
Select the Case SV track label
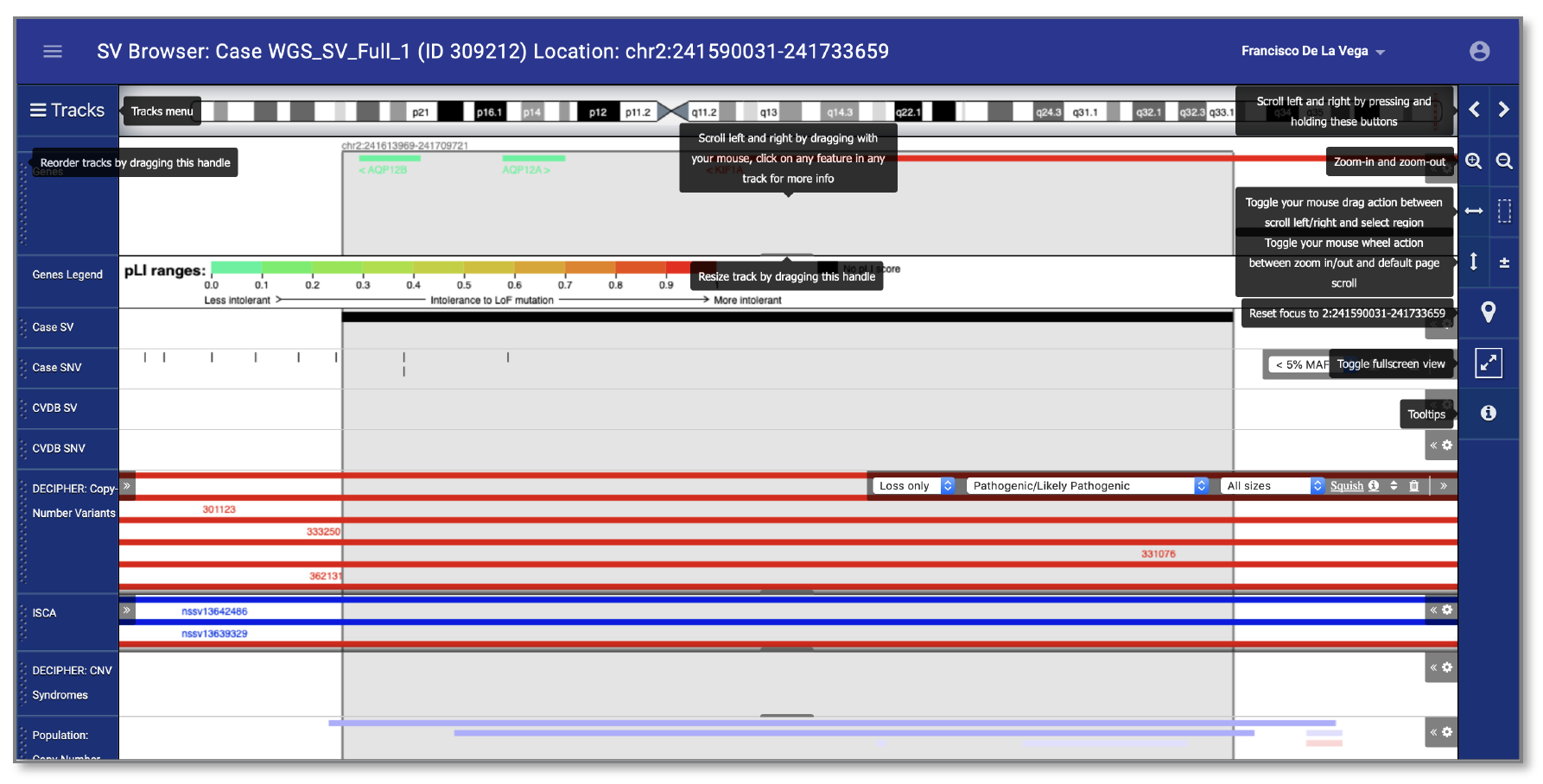coord(53,327)
